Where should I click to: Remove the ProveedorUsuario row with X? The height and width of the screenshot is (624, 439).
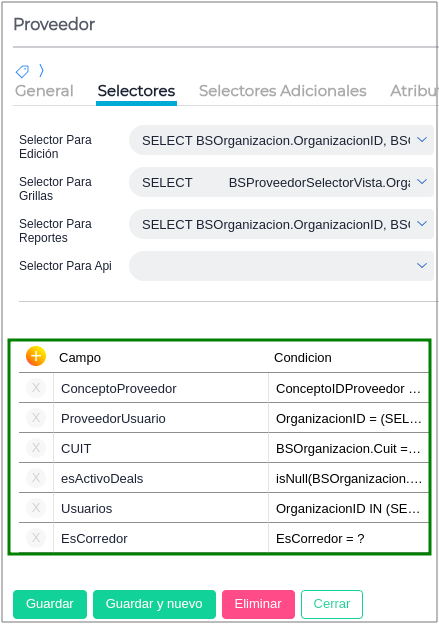[x=36, y=418]
